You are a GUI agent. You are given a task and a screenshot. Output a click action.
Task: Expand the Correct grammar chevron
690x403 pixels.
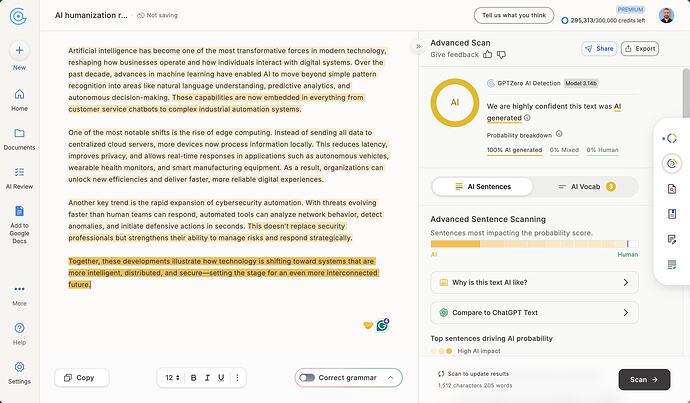tap(390, 377)
